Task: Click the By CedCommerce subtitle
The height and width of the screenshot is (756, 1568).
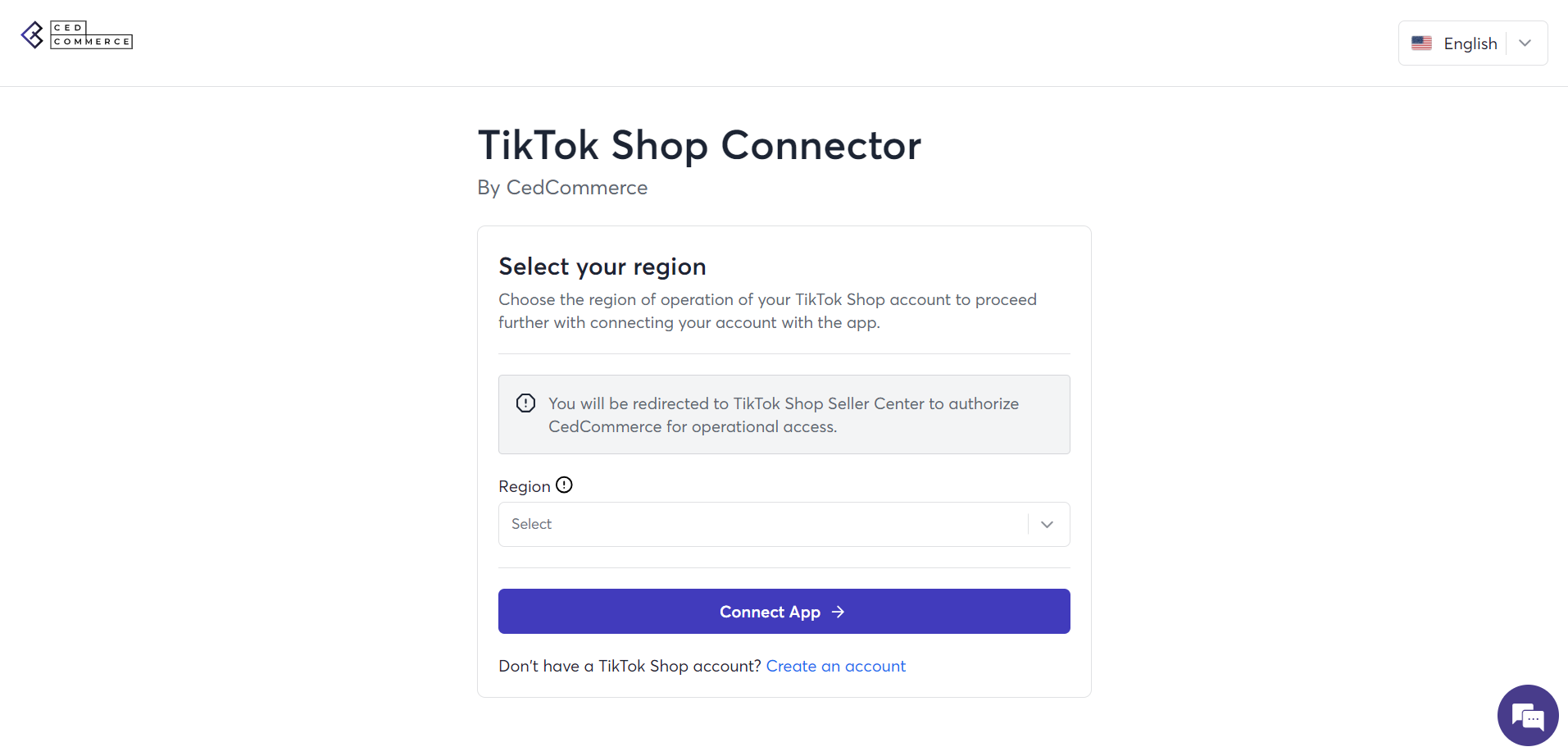Action: [562, 188]
